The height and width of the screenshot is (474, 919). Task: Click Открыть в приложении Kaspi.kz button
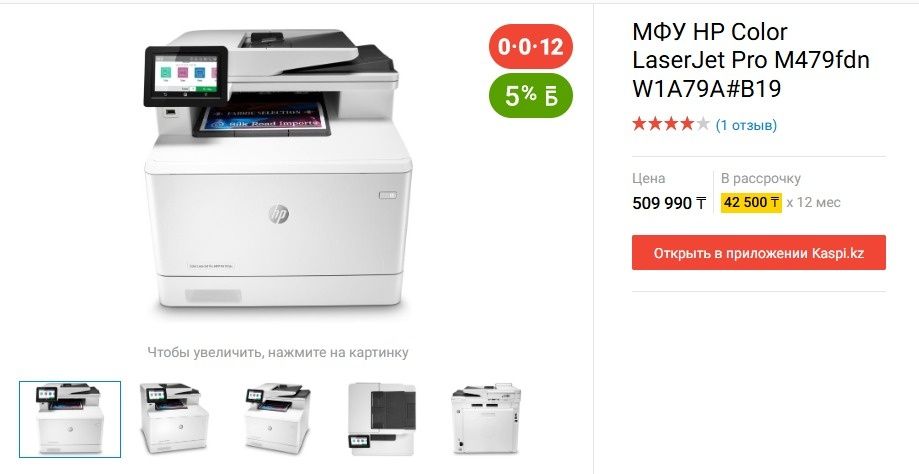[x=758, y=253]
